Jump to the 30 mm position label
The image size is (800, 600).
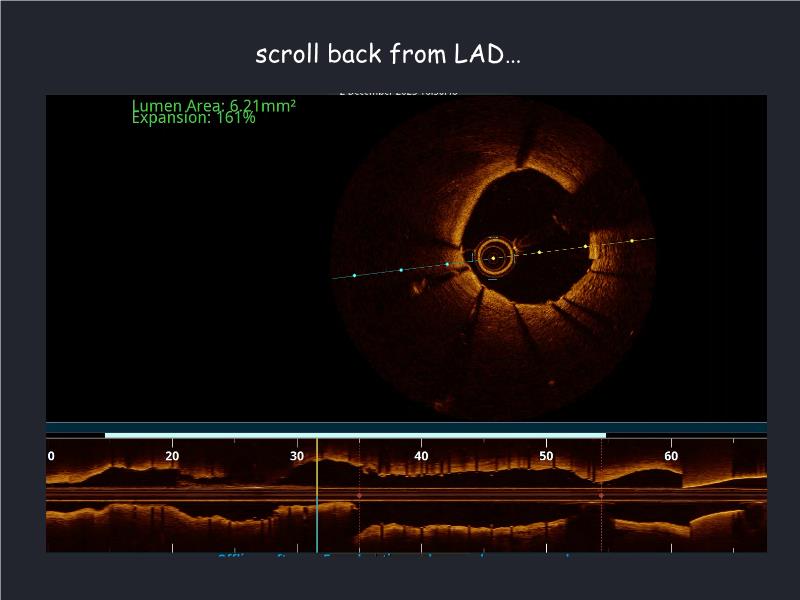[x=297, y=456]
